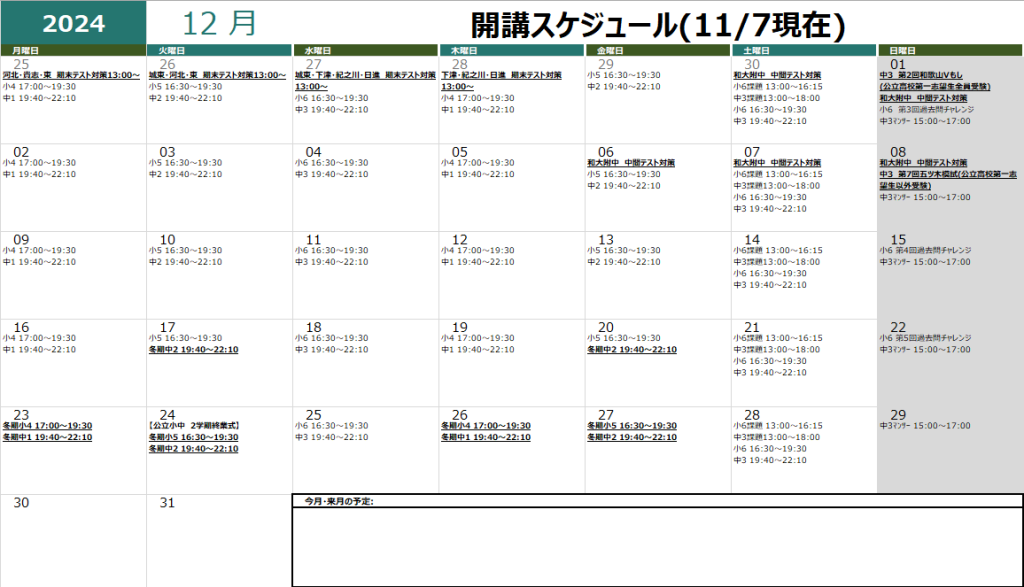1024x587 pixels.
Task: Select the 12 月 month title
Action: click(219, 23)
